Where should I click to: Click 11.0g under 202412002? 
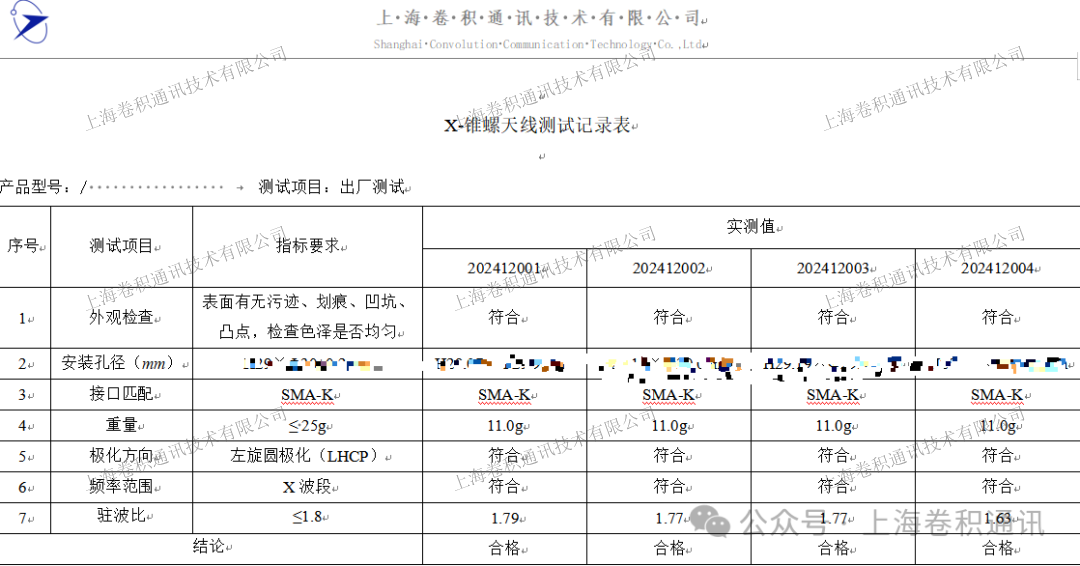(x=669, y=426)
